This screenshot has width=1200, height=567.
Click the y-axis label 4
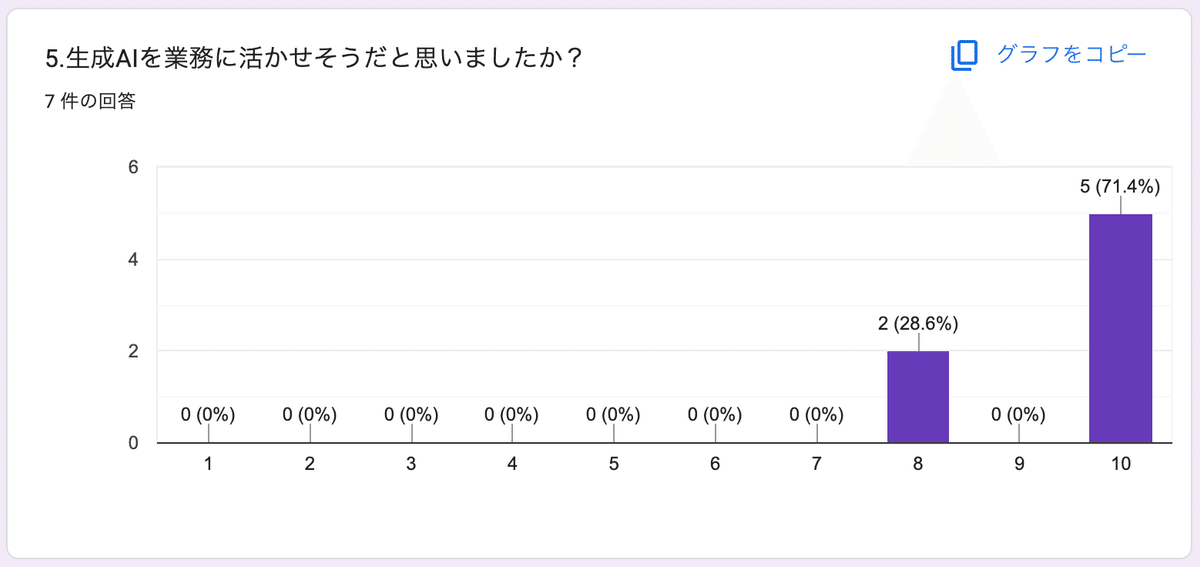[x=131, y=260]
